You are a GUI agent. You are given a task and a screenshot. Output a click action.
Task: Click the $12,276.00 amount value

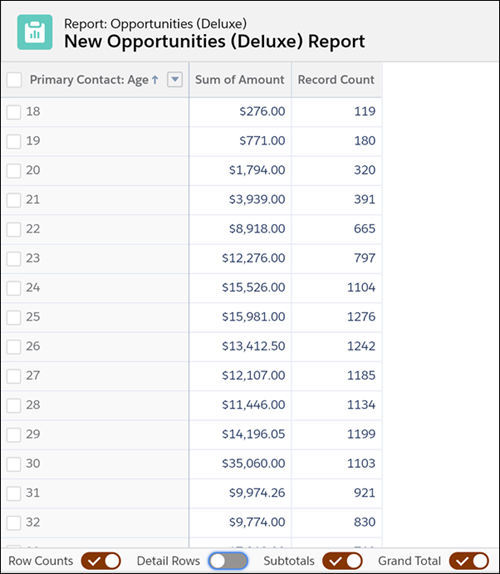point(253,258)
